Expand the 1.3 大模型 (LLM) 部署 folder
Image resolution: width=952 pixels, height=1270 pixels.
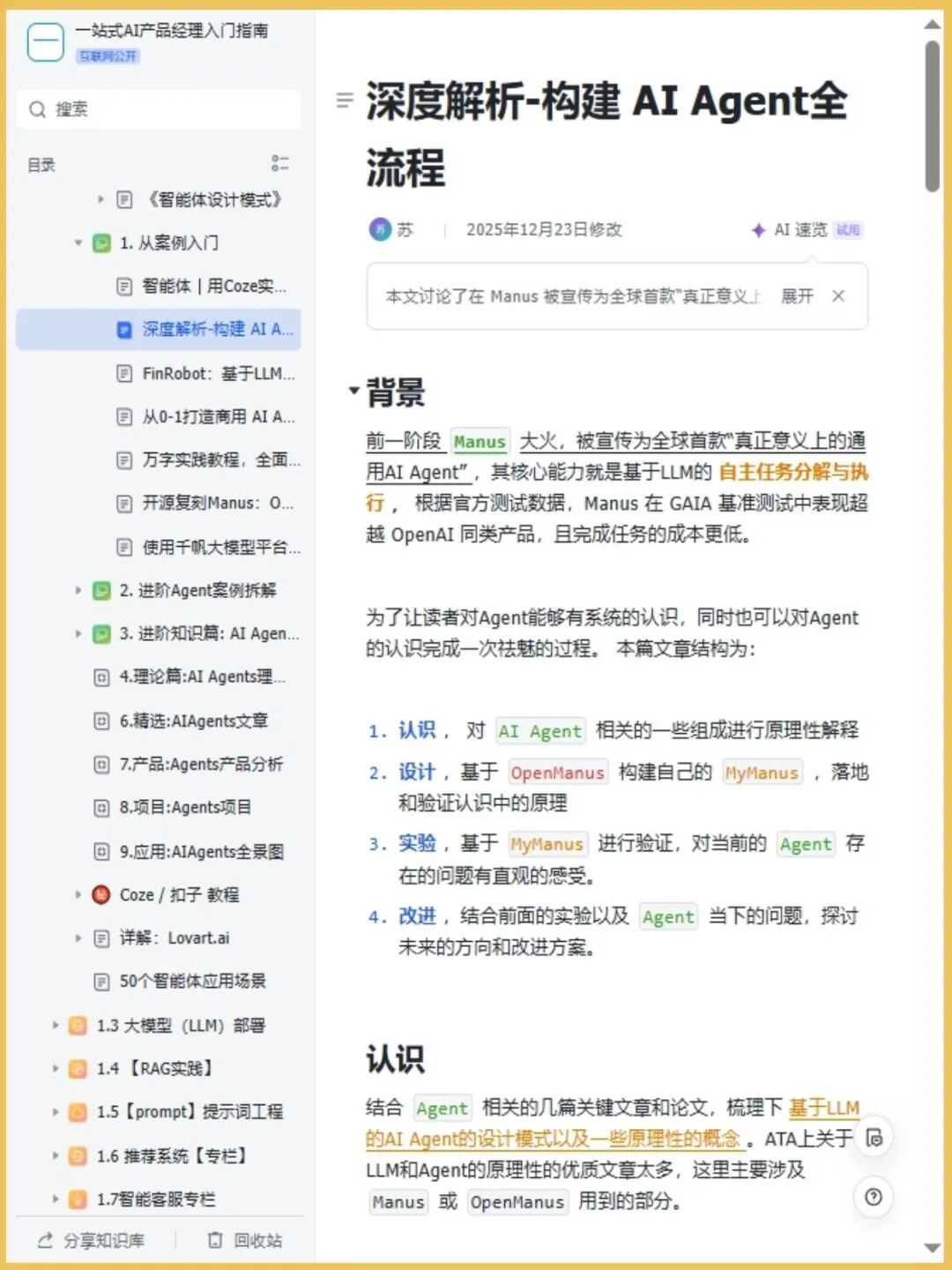55,1025
